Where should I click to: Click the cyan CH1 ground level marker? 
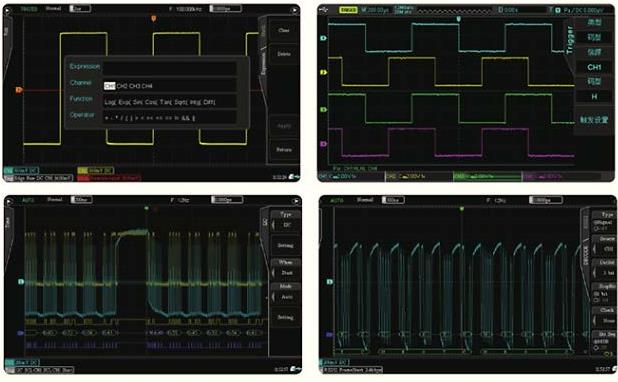[324, 38]
